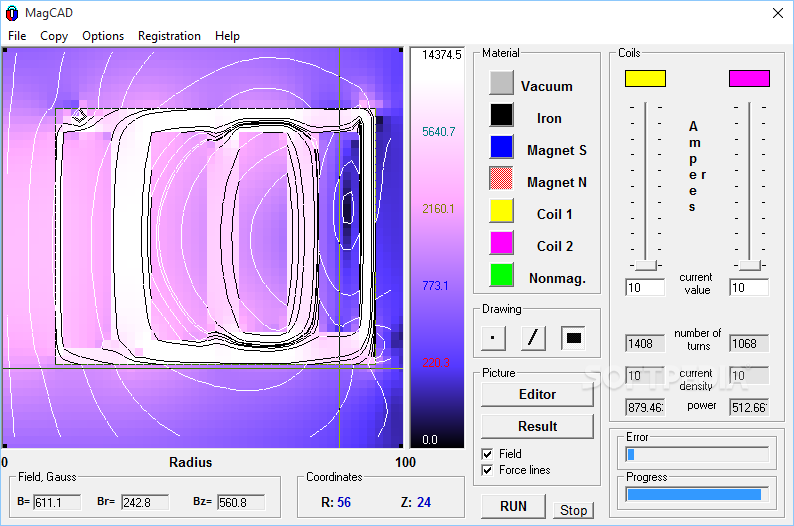
Task: Click the 14374.5 scale maximum label
Action: click(442, 55)
